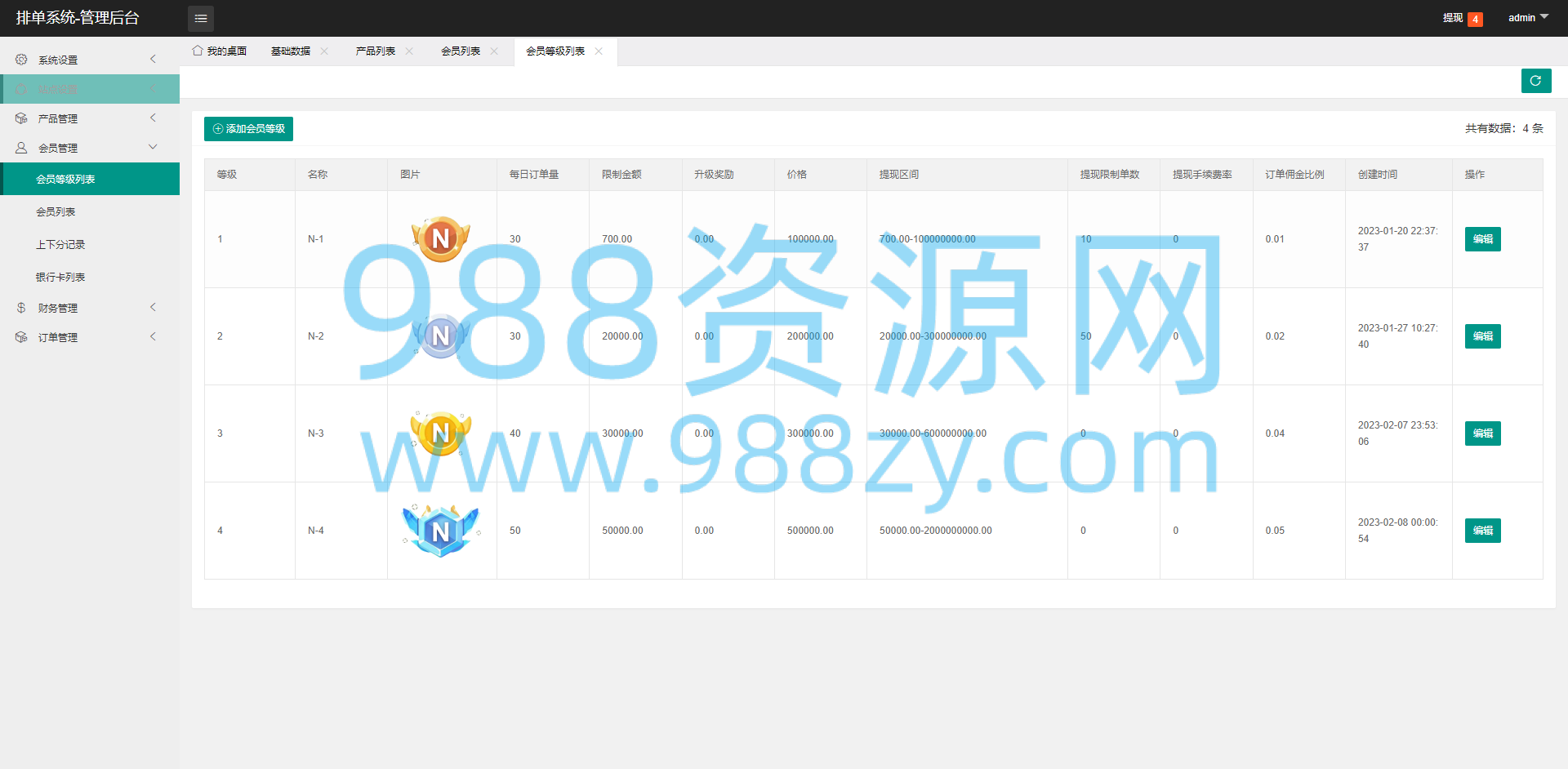Collapse the 会员管理 menu chevron
Screen dimensions: 1568x769
[x=153, y=147]
